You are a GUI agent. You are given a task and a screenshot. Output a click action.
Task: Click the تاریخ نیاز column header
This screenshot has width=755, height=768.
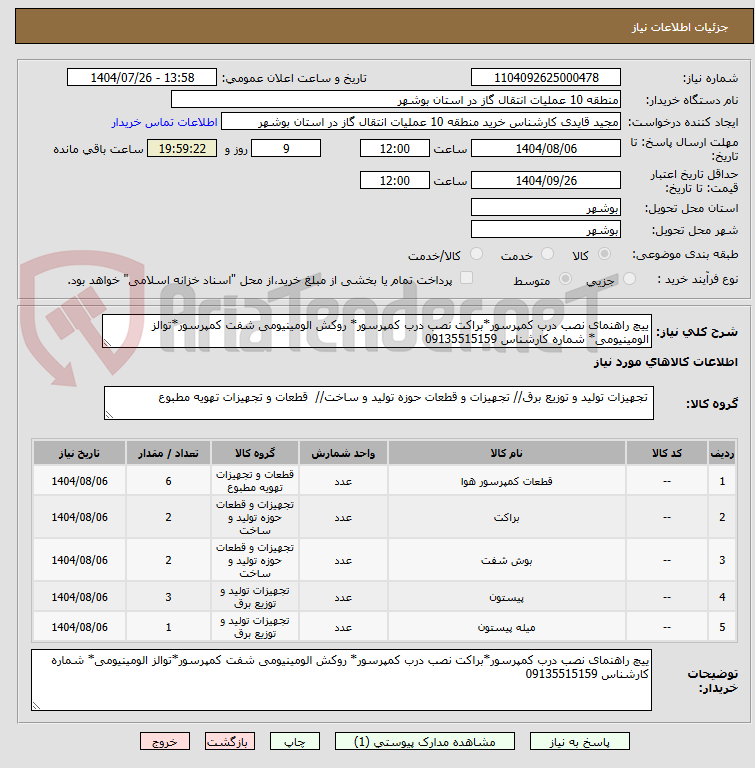(79, 453)
